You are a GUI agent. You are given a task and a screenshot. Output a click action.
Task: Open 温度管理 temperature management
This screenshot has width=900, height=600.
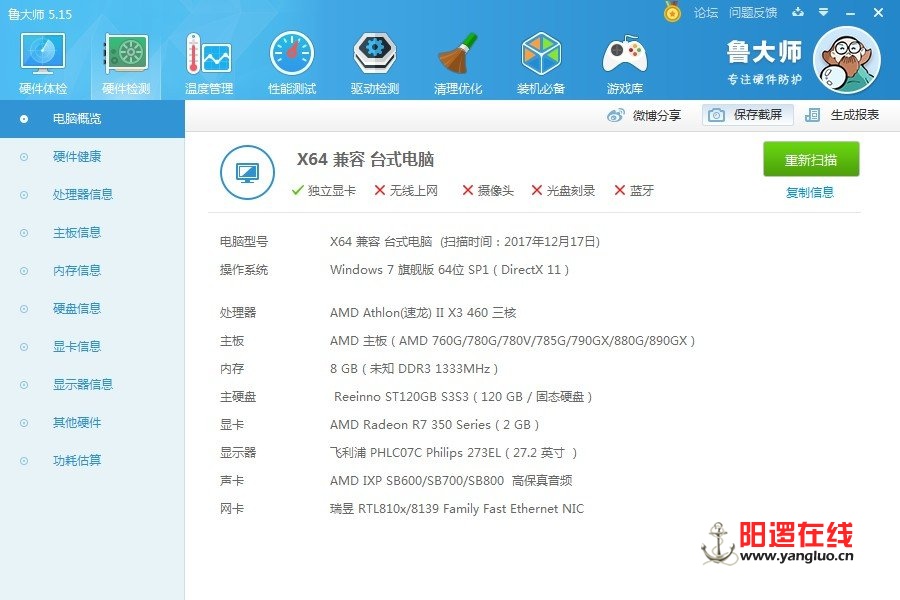[x=209, y=63]
